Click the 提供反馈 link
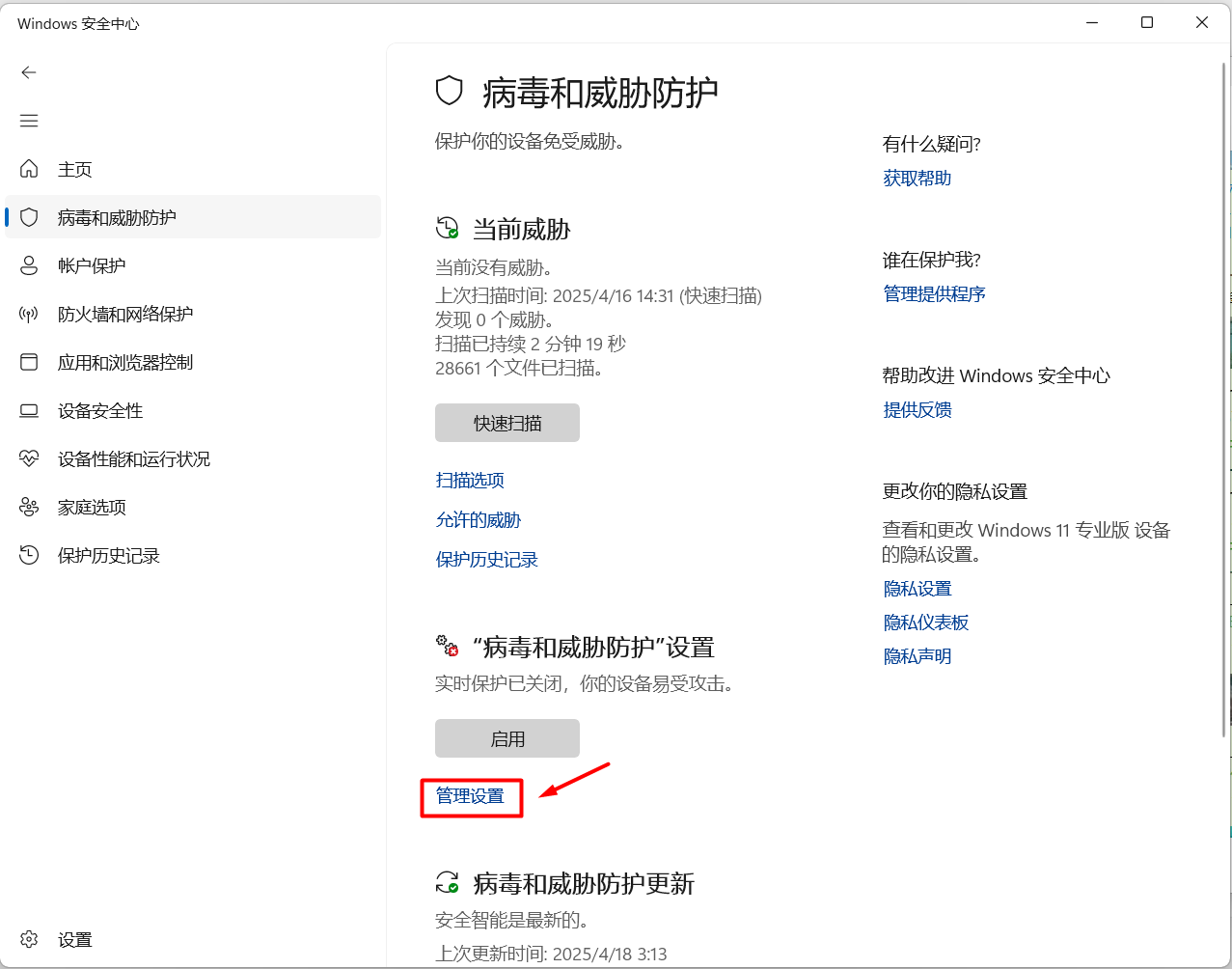The width and height of the screenshot is (1232, 969). point(917,409)
